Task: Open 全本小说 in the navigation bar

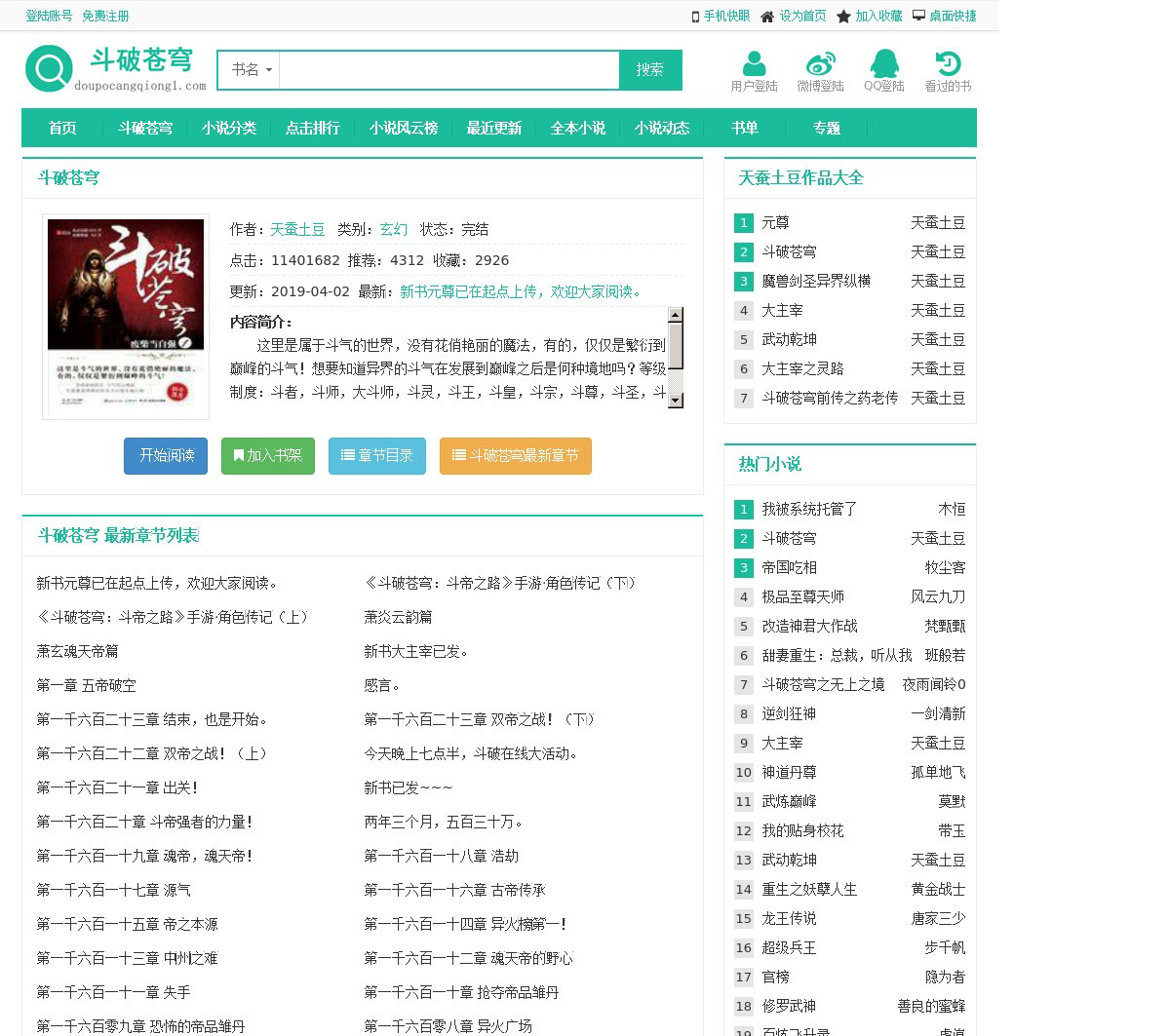Action: coord(578,128)
